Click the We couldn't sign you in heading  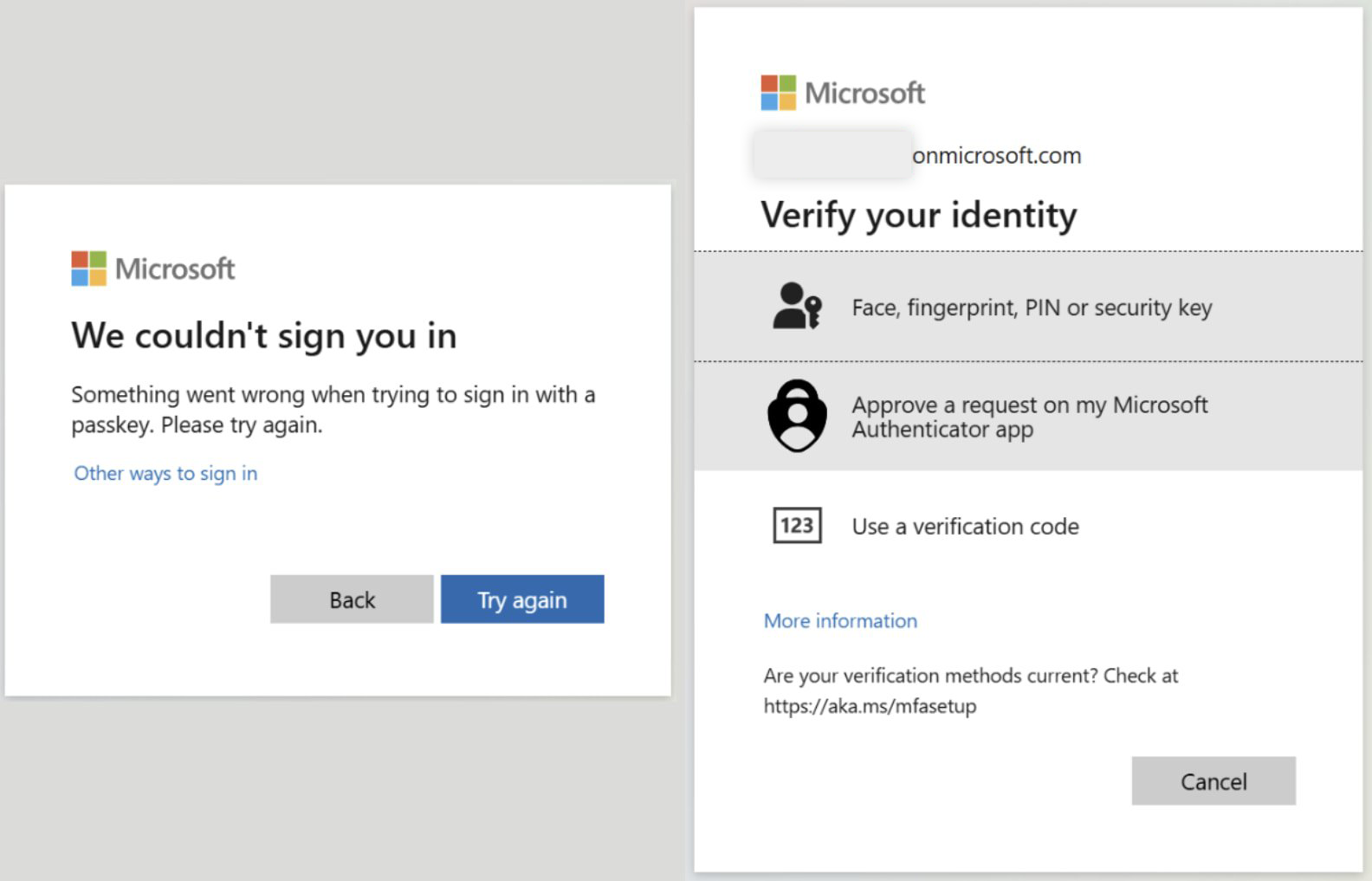(264, 335)
